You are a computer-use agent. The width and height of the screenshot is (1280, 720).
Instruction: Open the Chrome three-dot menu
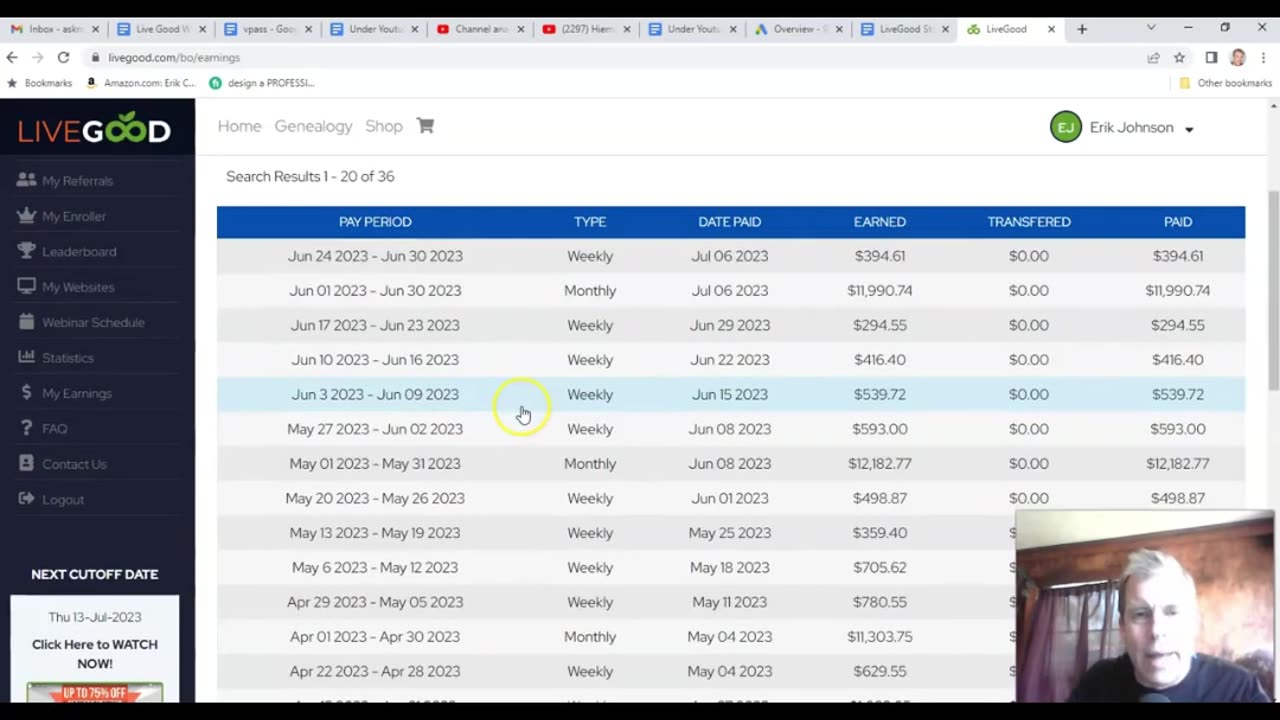tap(1263, 57)
